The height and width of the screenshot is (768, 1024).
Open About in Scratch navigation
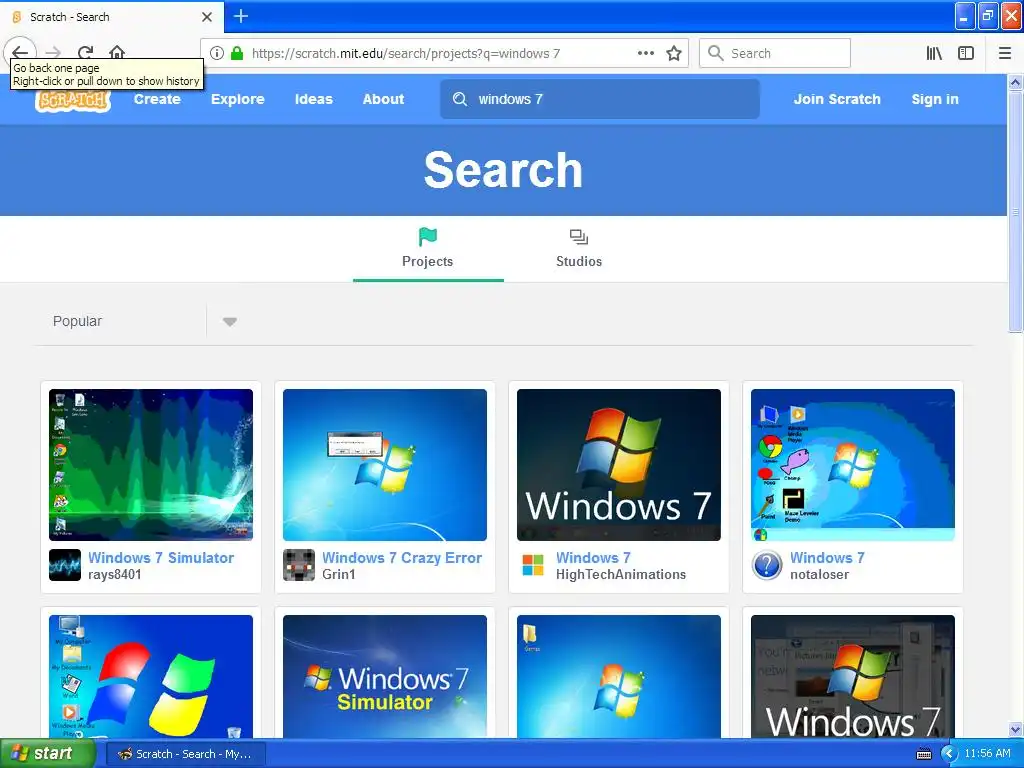[383, 99]
